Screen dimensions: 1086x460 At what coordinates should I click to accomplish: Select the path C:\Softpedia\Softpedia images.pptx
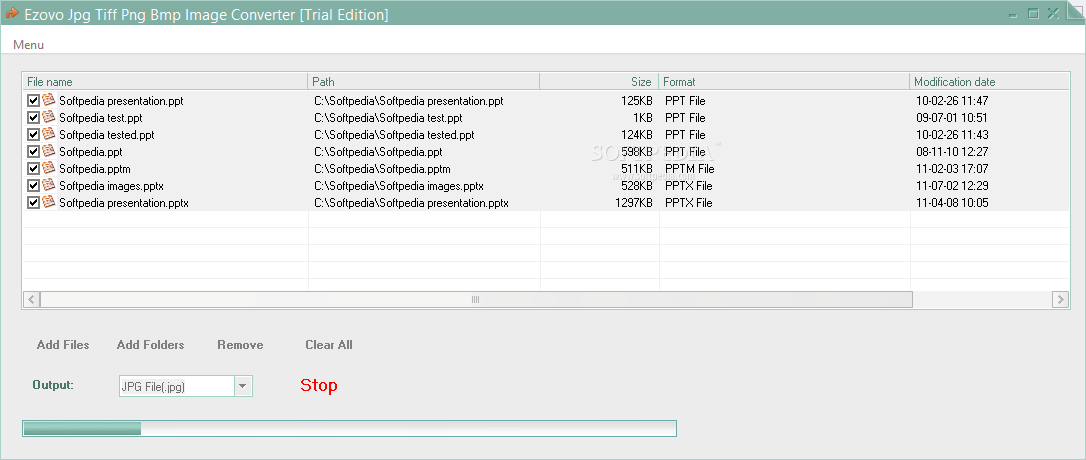(x=398, y=186)
